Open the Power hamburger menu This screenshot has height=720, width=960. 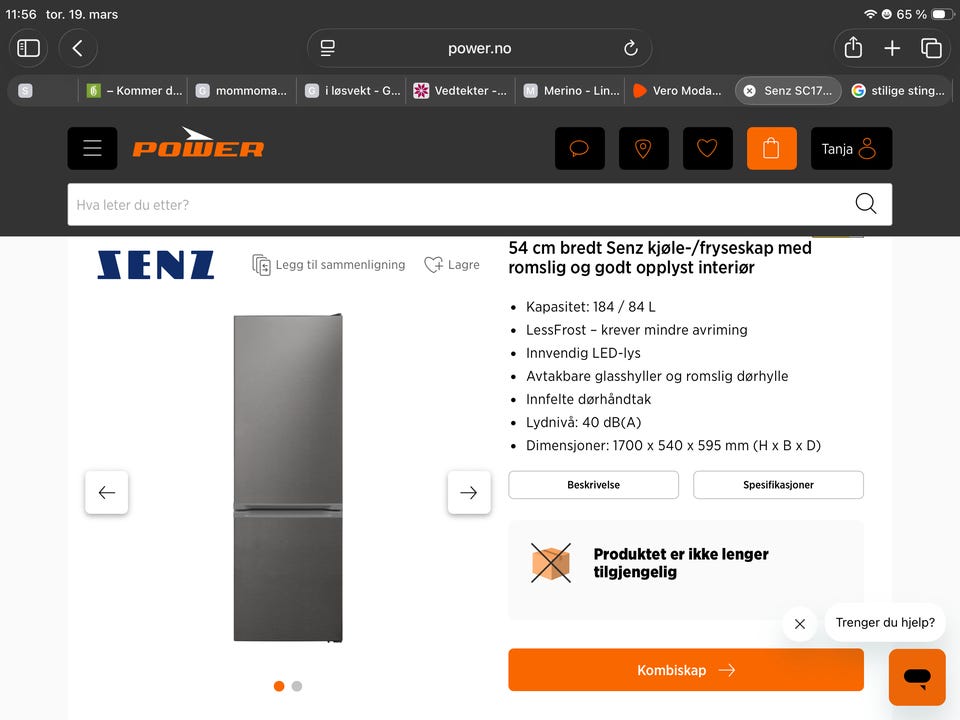pyautogui.click(x=92, y=148)
